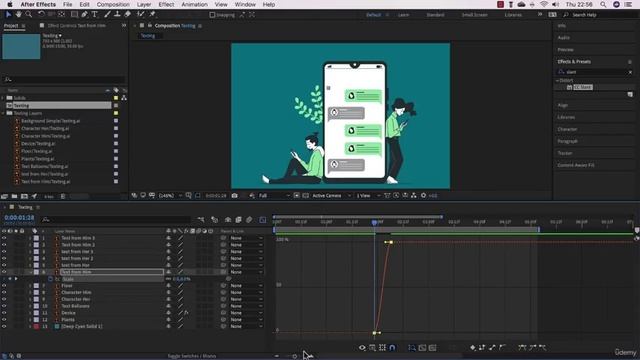
Task: Select the Clone Stamp tool
Action: tap(117, 15)
